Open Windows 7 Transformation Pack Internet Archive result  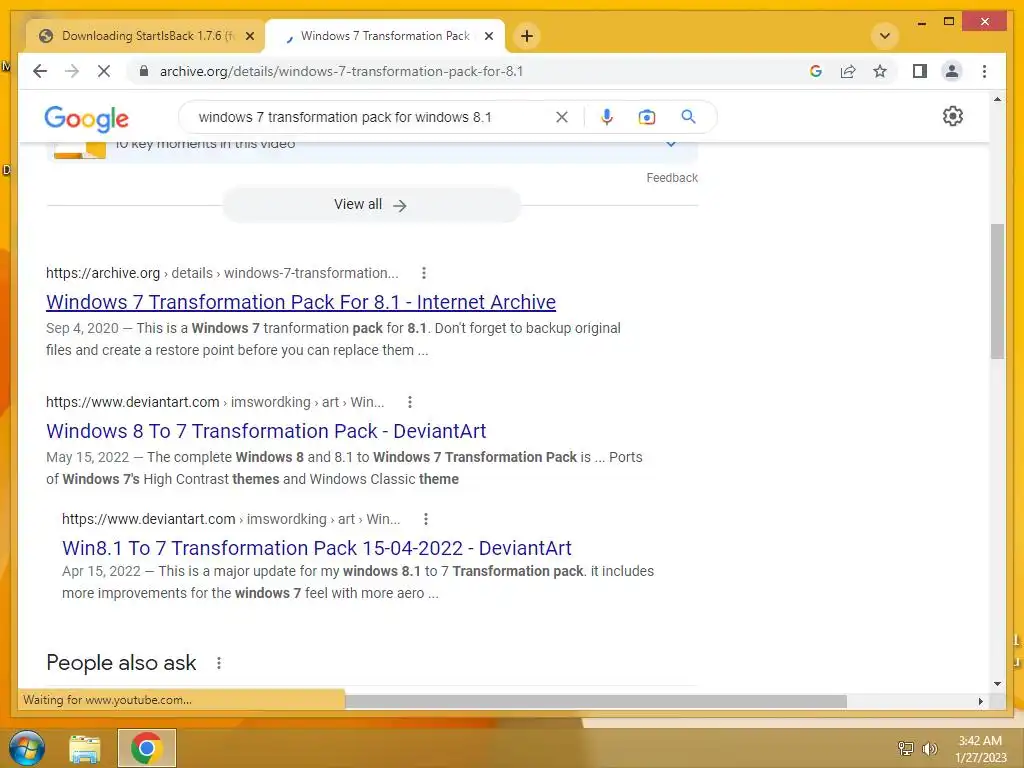click(x=301, y=302)
